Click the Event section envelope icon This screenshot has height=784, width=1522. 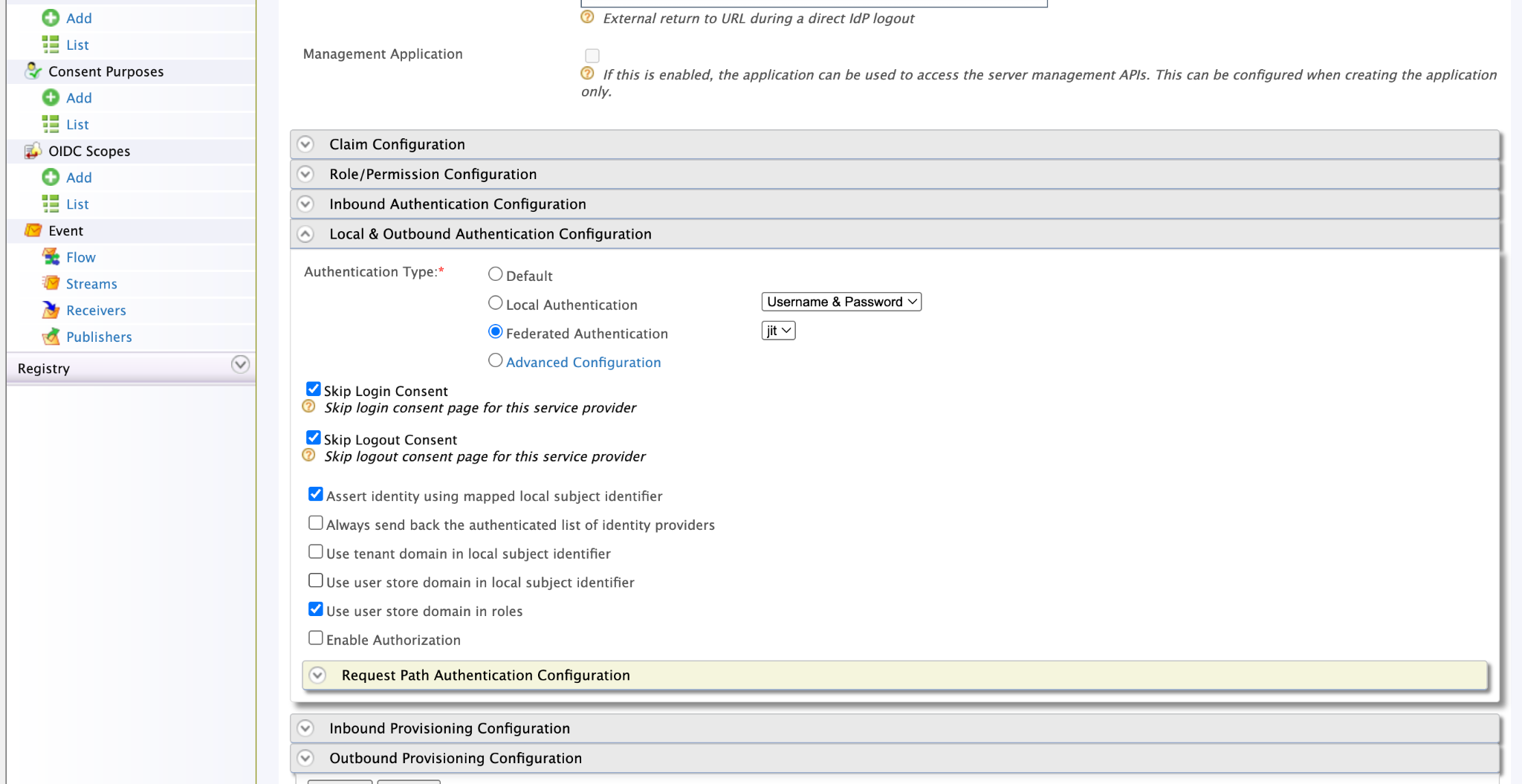[x=33, y=230]
